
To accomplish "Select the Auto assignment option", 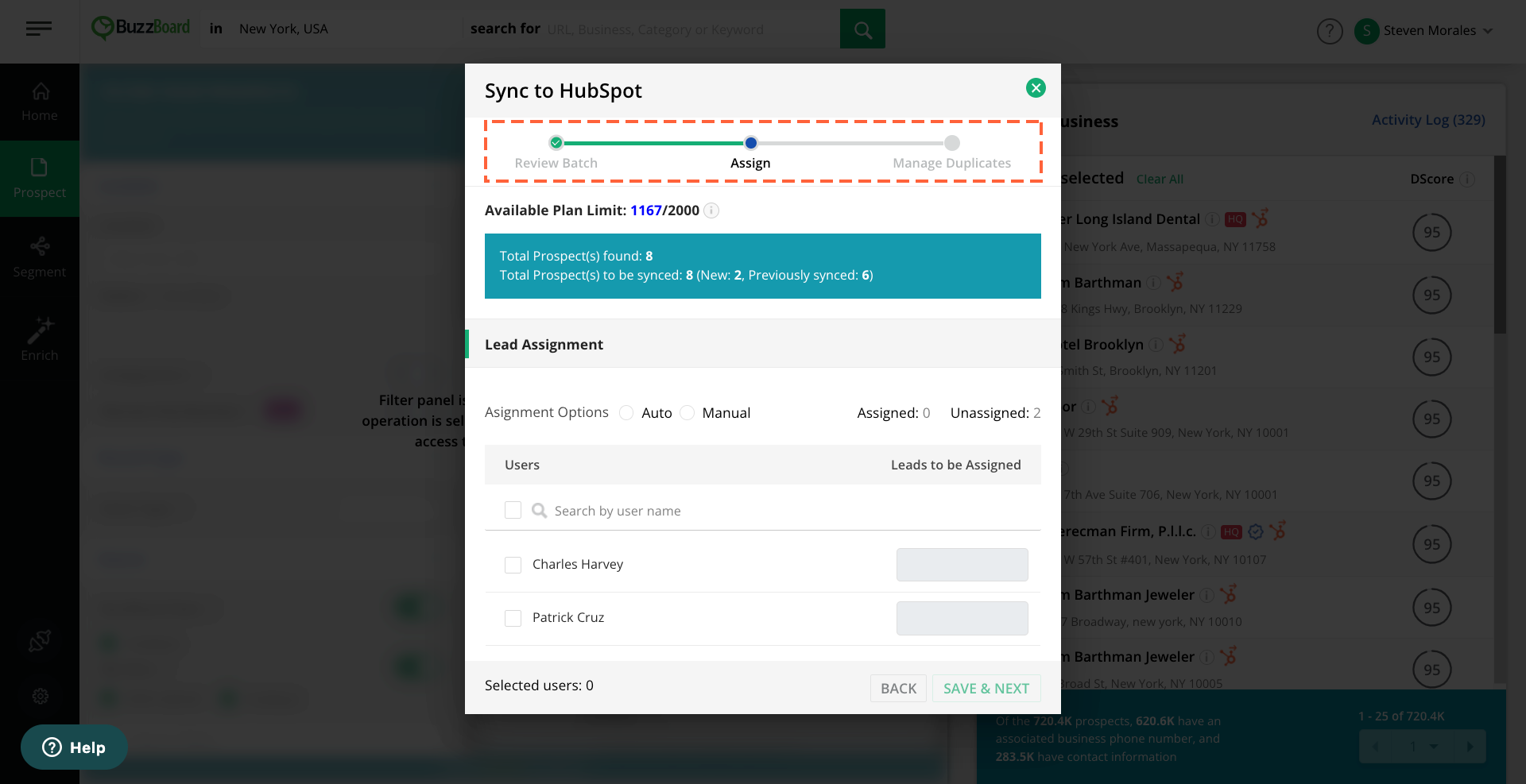I will tap(626, 413).
